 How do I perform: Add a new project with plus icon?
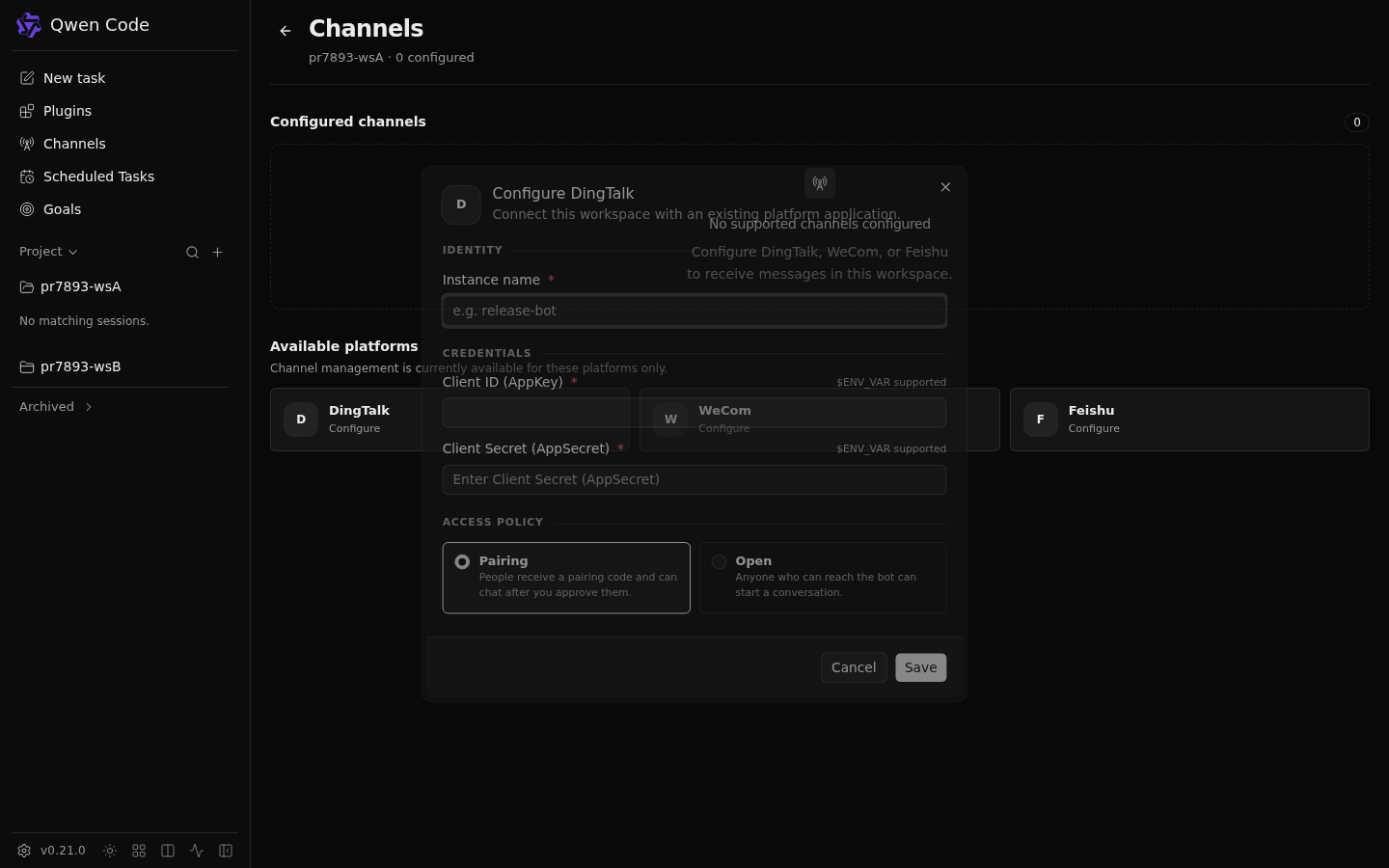[218, 252]
